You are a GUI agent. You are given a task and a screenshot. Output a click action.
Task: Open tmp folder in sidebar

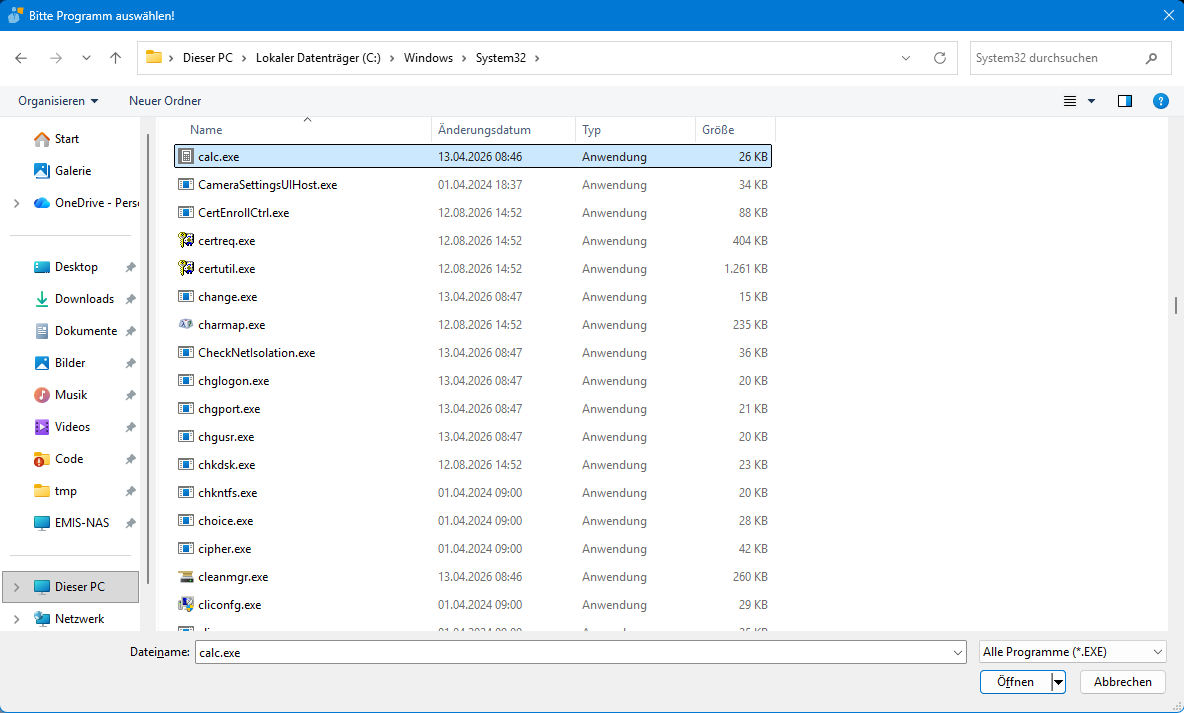(66, 491)
